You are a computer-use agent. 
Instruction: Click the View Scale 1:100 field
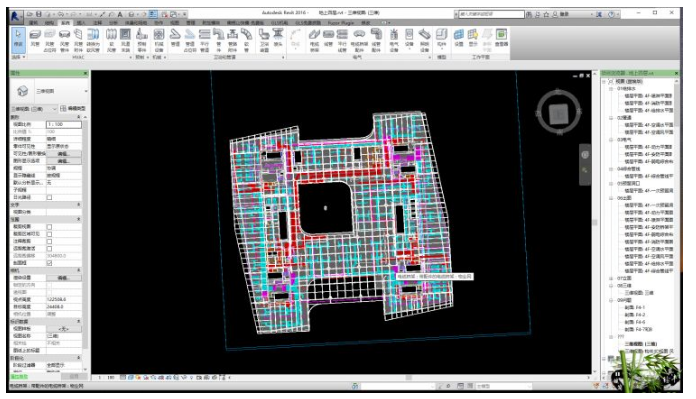coord(63,125)
